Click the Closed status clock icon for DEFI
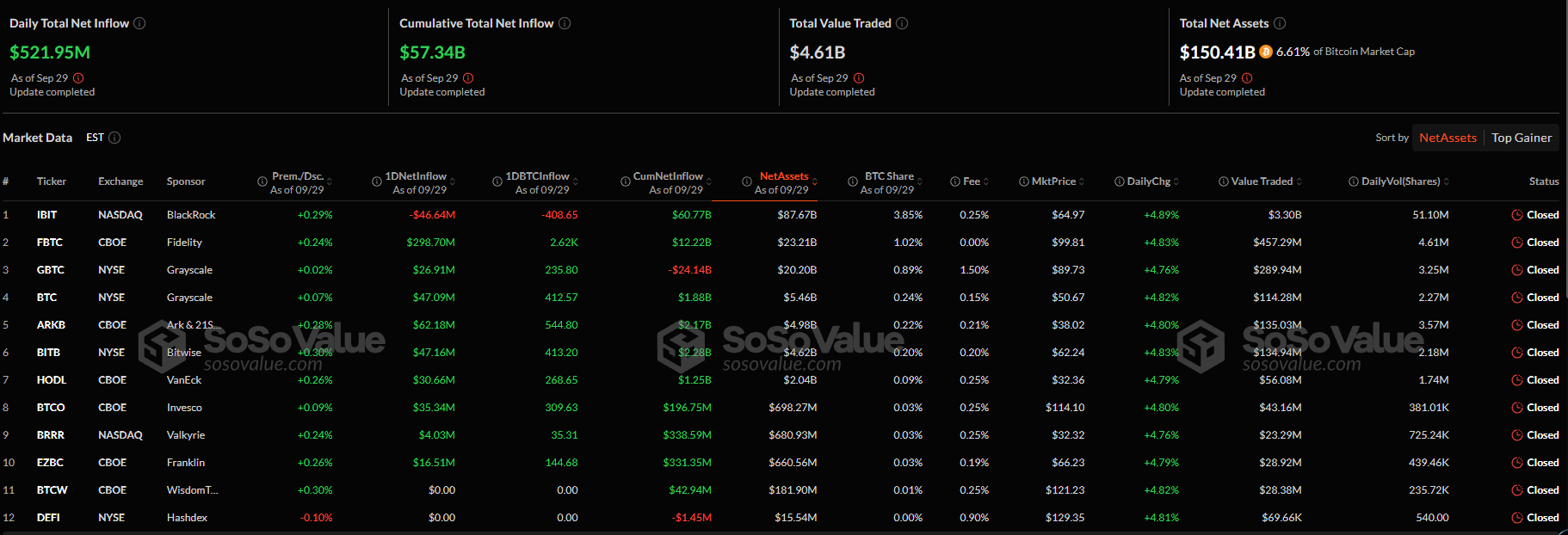This screenshot has height=535, width=1568. pyautogui.click(x=1517, y=518)
